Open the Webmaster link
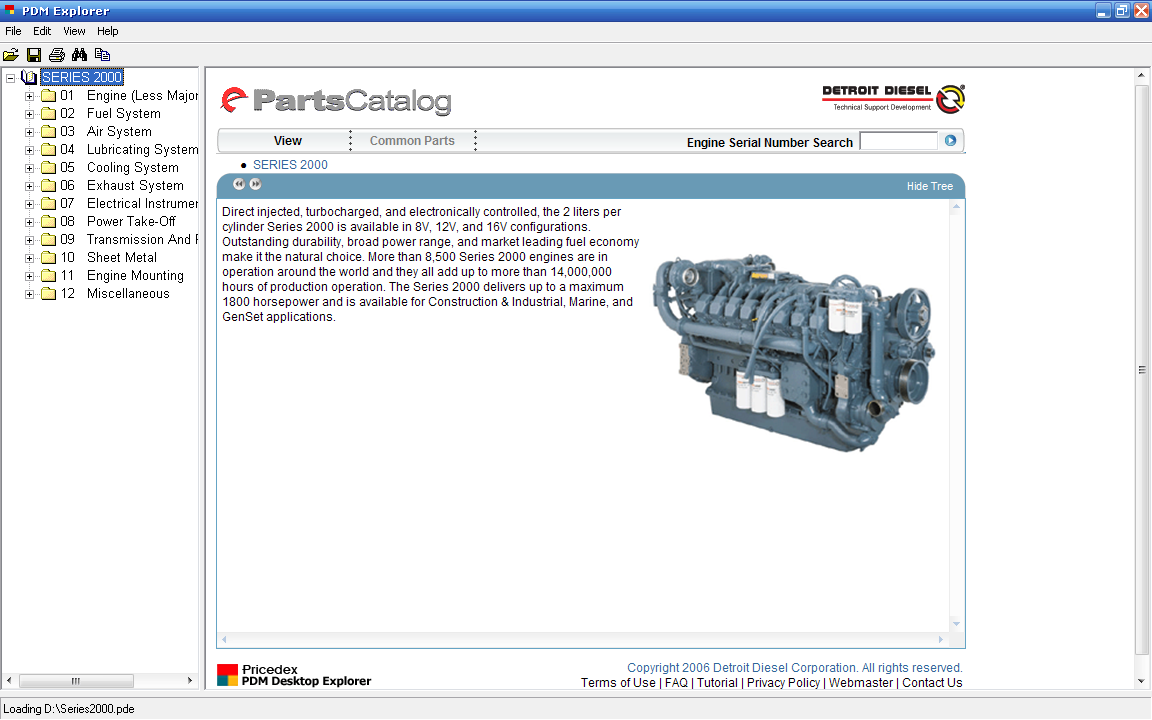 [860, 683]
